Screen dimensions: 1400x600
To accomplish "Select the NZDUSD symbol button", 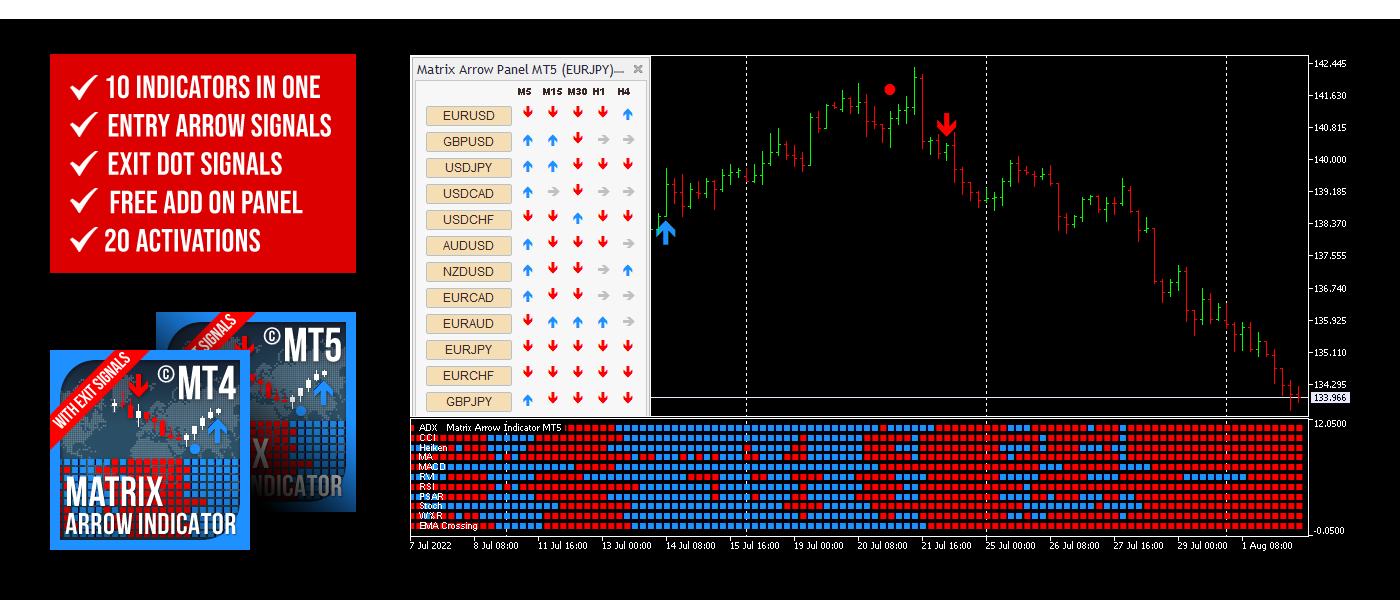I will (x=469, y=271).
